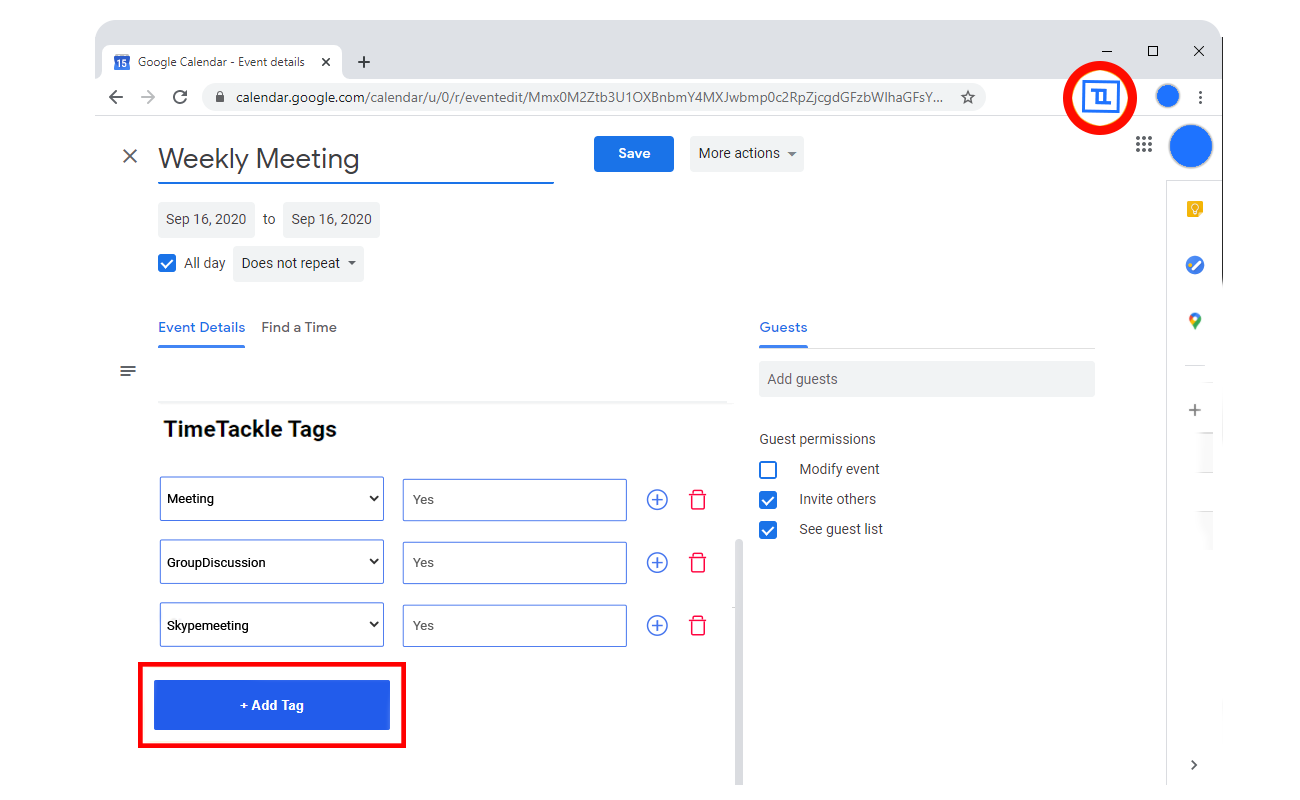Click the Add Tag button
The height and width of the screenshot is (800, 1300).
[271, 704]
